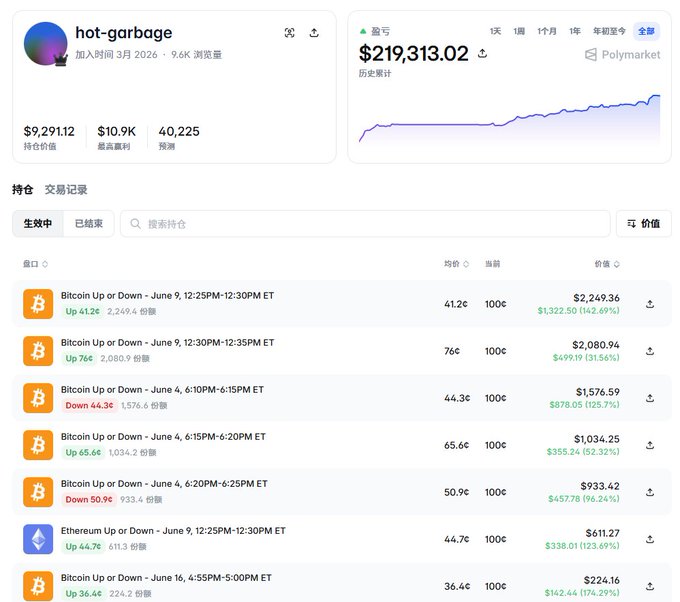Click Bitcoin logo of June 9 12:25PM market

(x=38, y=304)
